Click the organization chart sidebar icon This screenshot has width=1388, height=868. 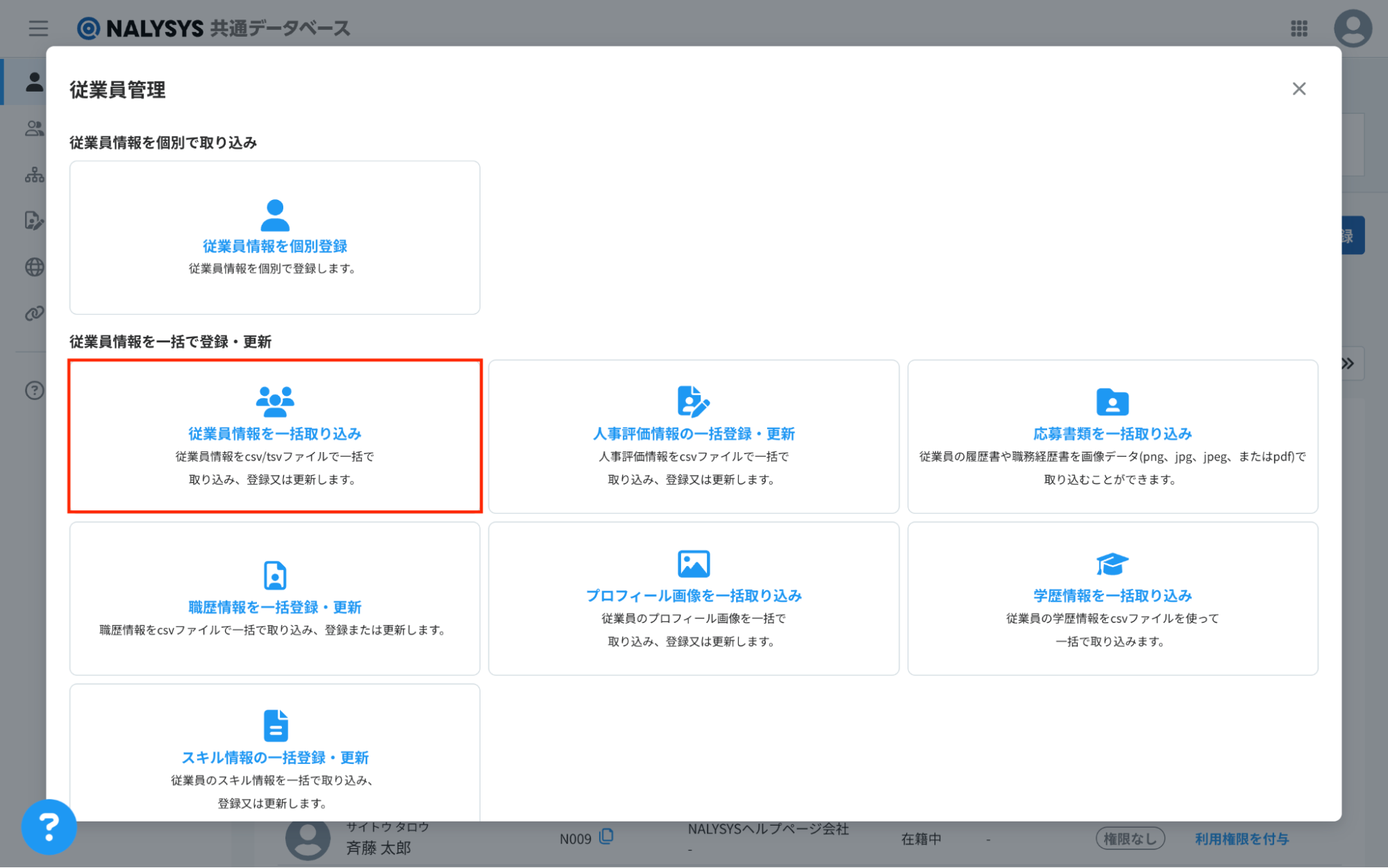point(34,175)
